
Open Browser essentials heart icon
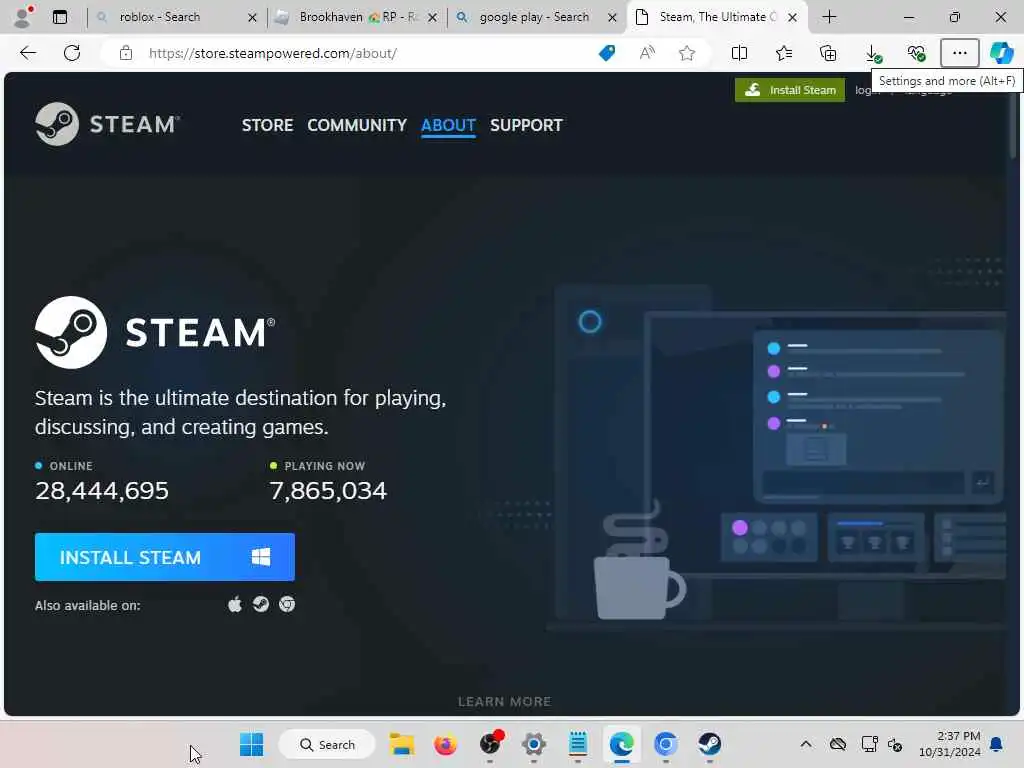pos(916,53)
